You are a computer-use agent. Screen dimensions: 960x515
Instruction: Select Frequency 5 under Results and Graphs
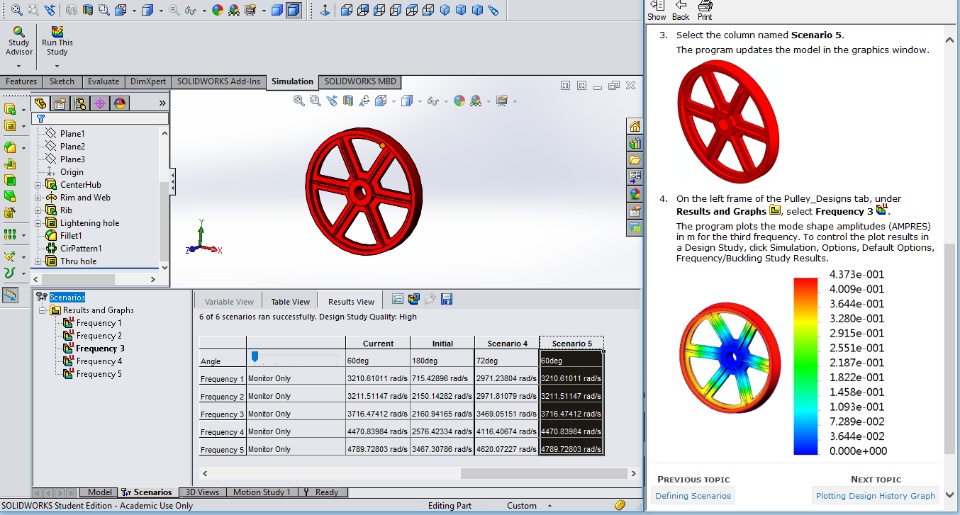tap(99, 374)
